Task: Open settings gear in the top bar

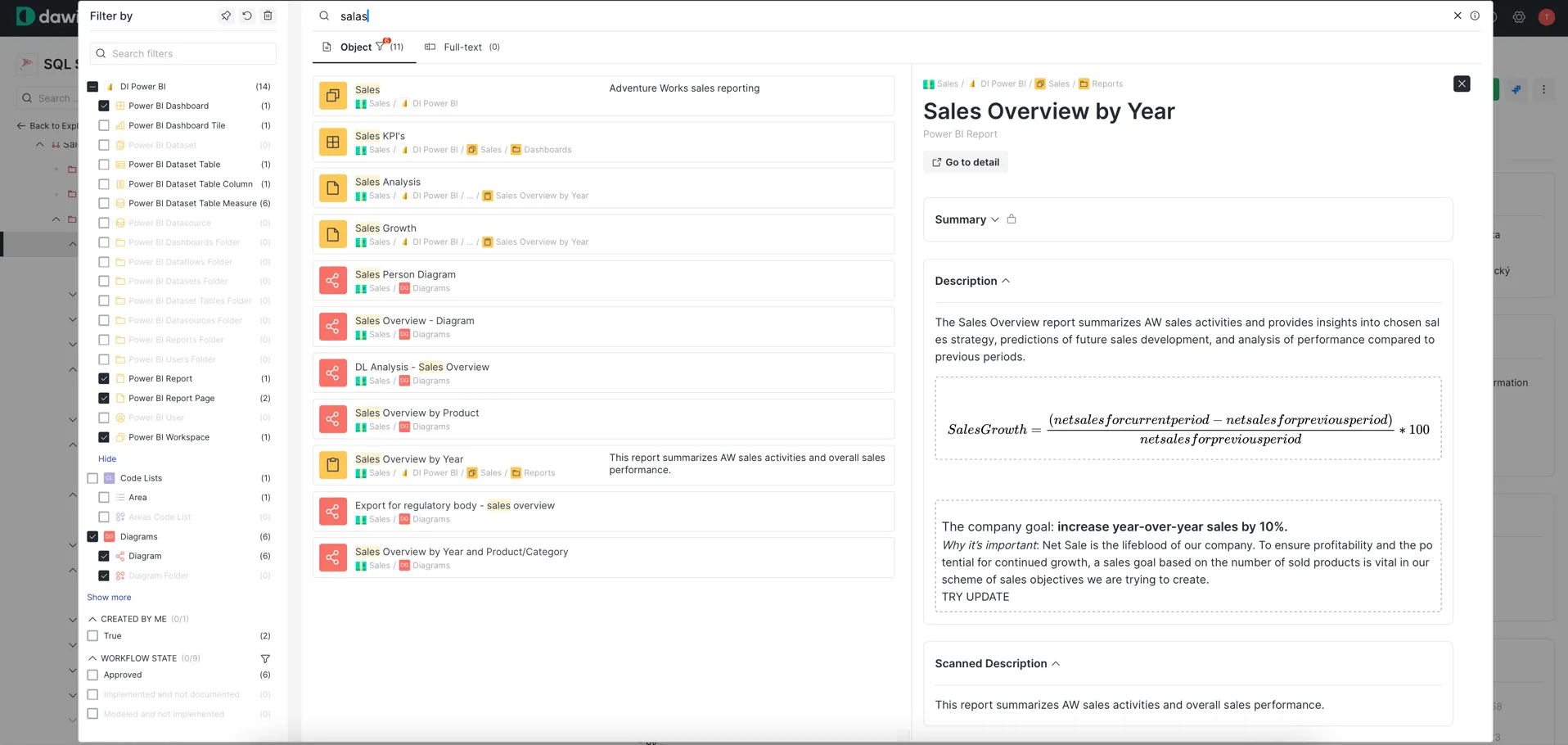Action: click(1519, 17)
